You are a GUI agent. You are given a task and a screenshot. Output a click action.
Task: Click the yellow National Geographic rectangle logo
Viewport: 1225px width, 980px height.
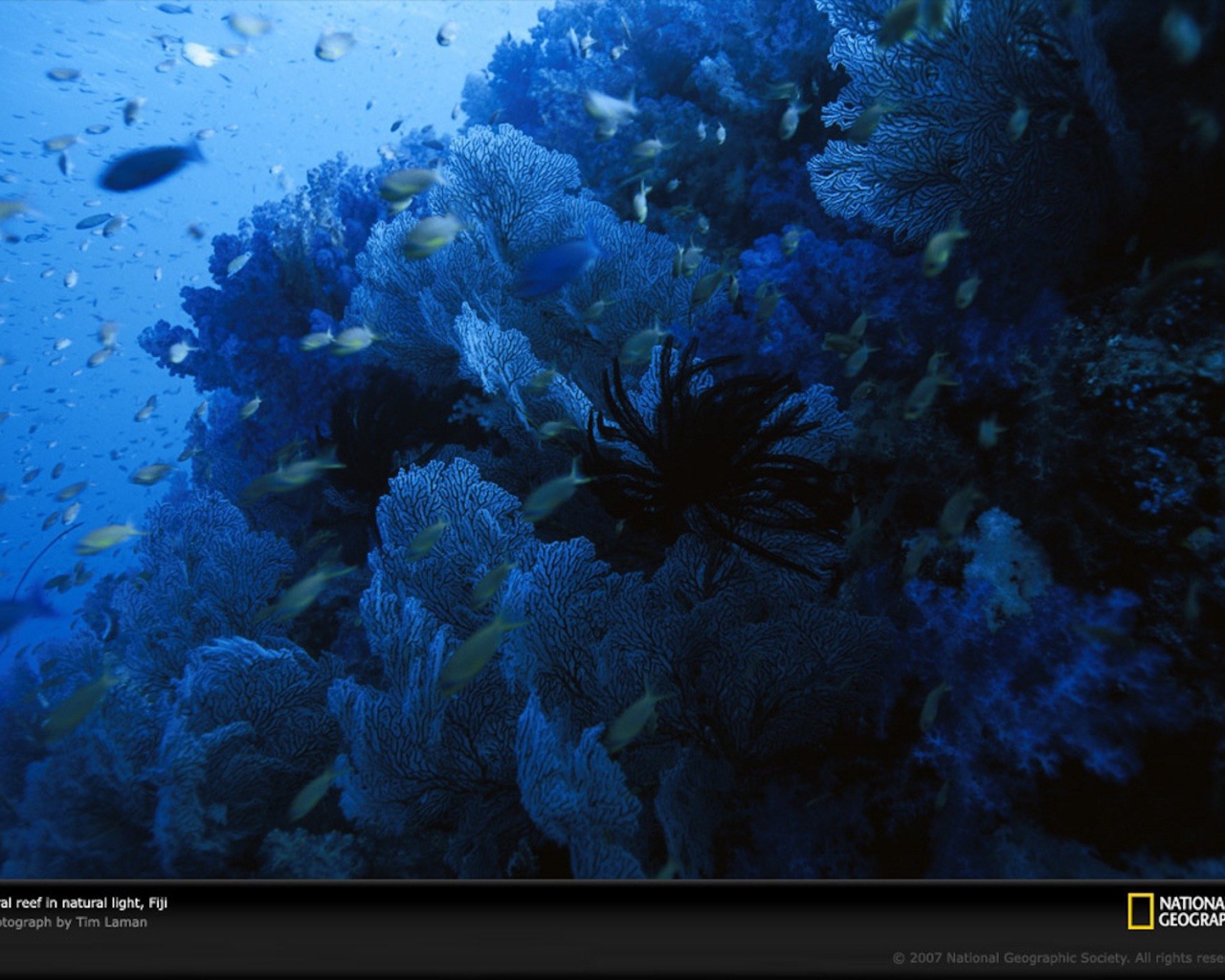[1140, 912]
